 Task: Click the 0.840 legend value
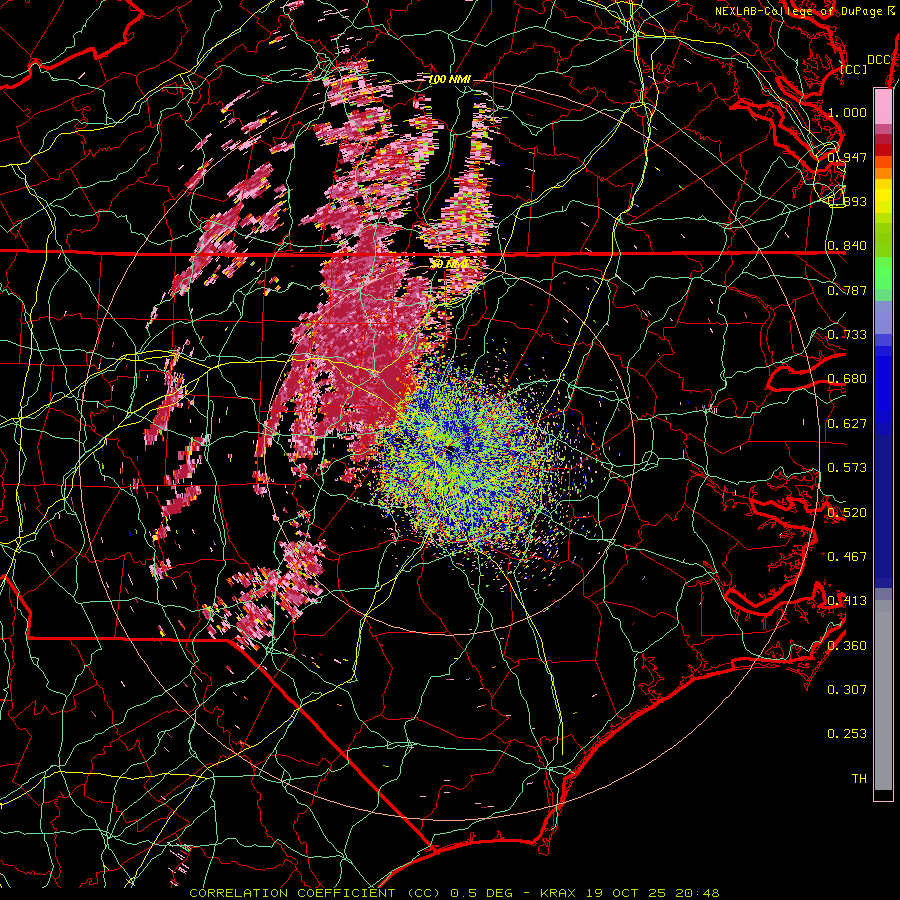click(847, 246)
